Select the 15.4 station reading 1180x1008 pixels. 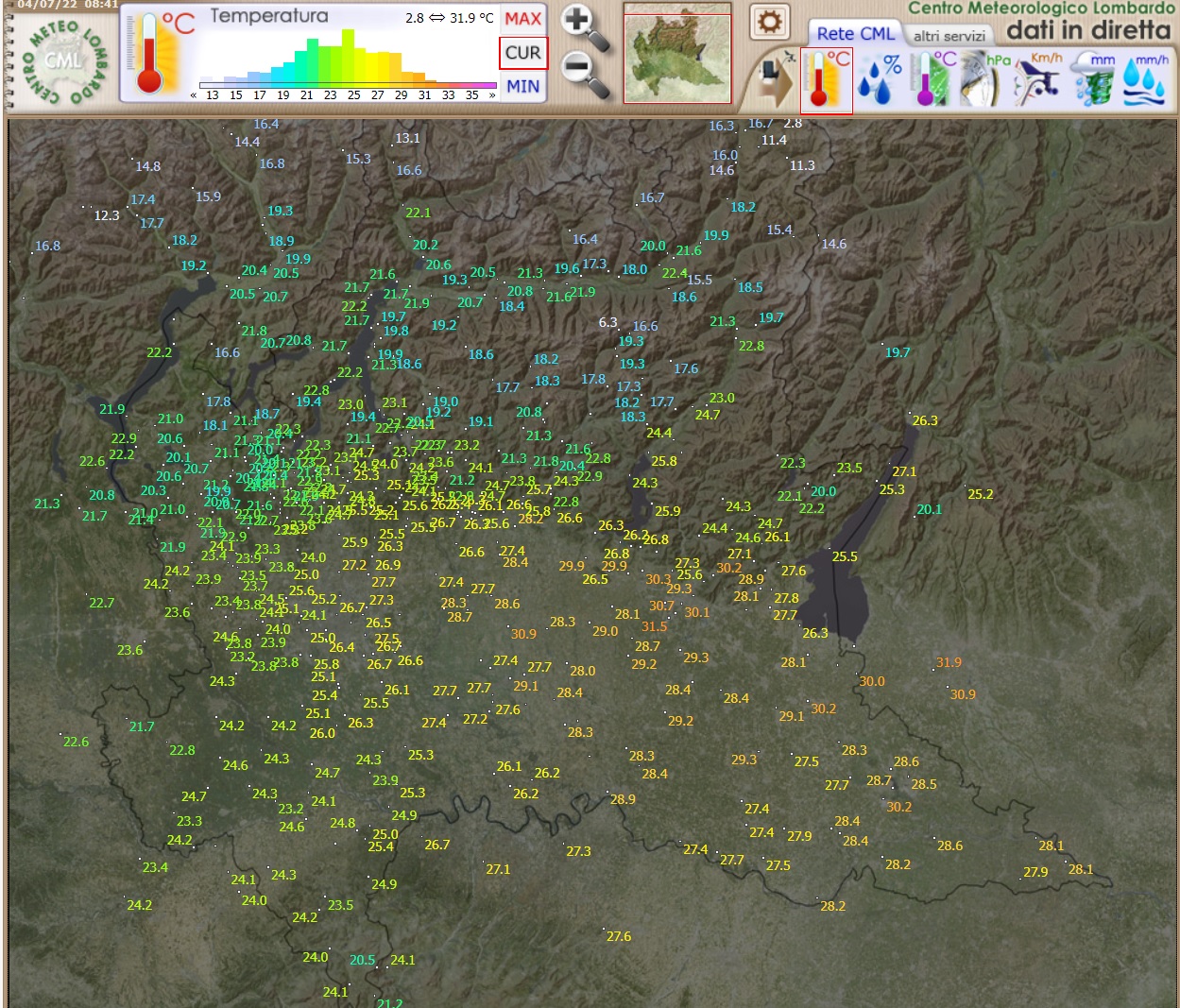point(779,230)
